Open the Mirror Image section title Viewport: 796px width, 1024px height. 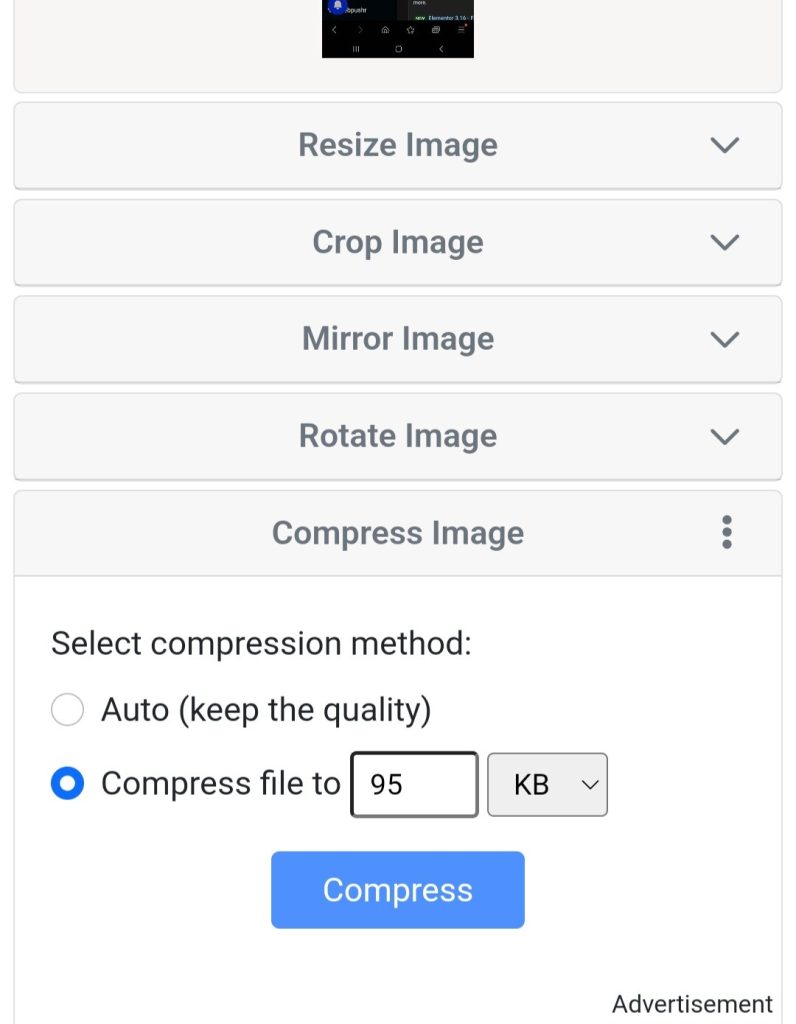pos(397,339)
